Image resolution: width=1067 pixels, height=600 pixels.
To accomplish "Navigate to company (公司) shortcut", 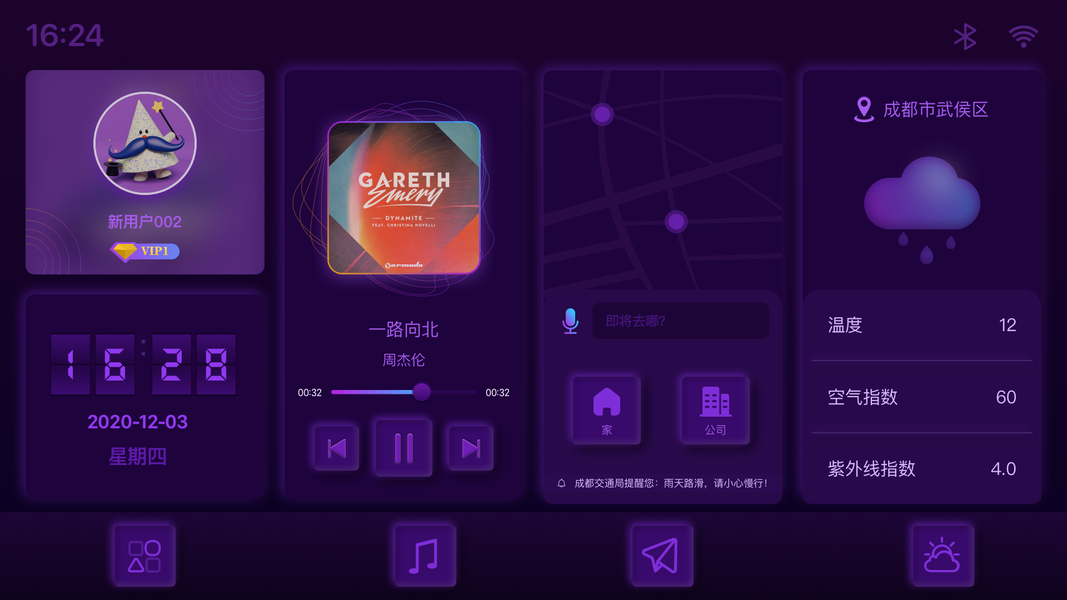I will (715, 410).
